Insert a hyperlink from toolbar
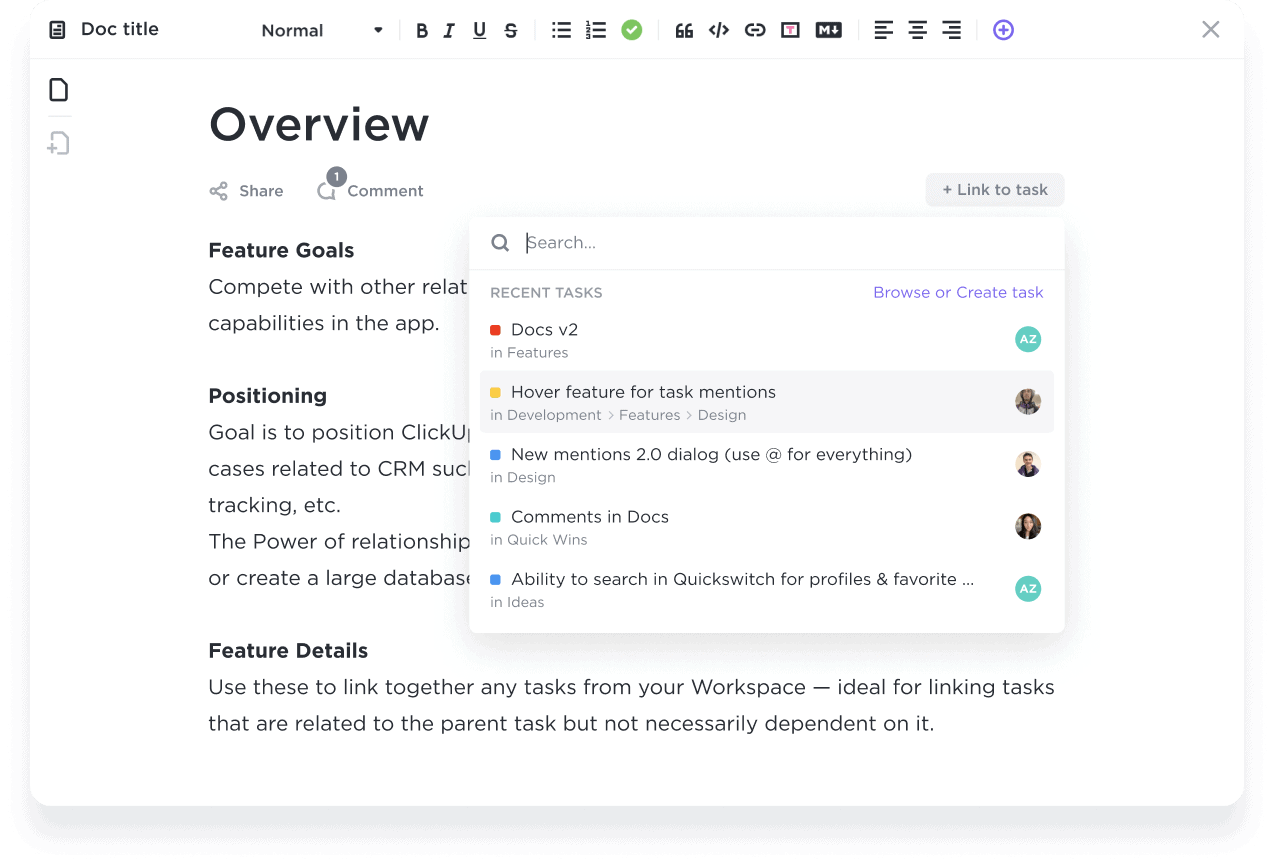 755,31
